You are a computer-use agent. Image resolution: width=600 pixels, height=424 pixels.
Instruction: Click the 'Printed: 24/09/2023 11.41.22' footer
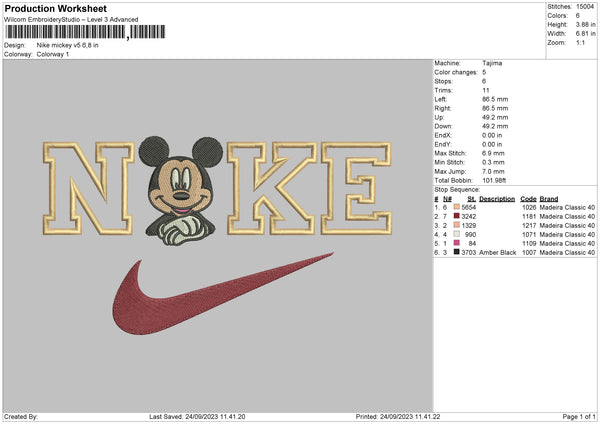tap(398, 417)
